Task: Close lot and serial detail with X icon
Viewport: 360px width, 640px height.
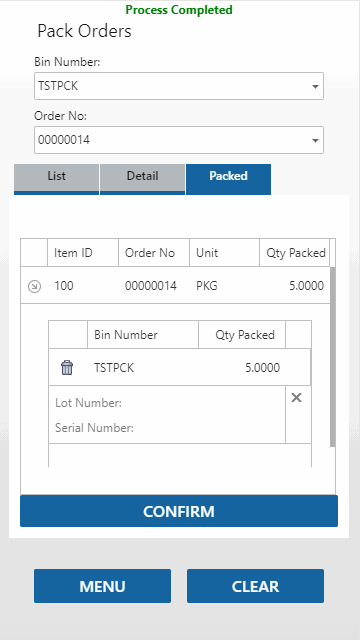Action: pos(296,398)
